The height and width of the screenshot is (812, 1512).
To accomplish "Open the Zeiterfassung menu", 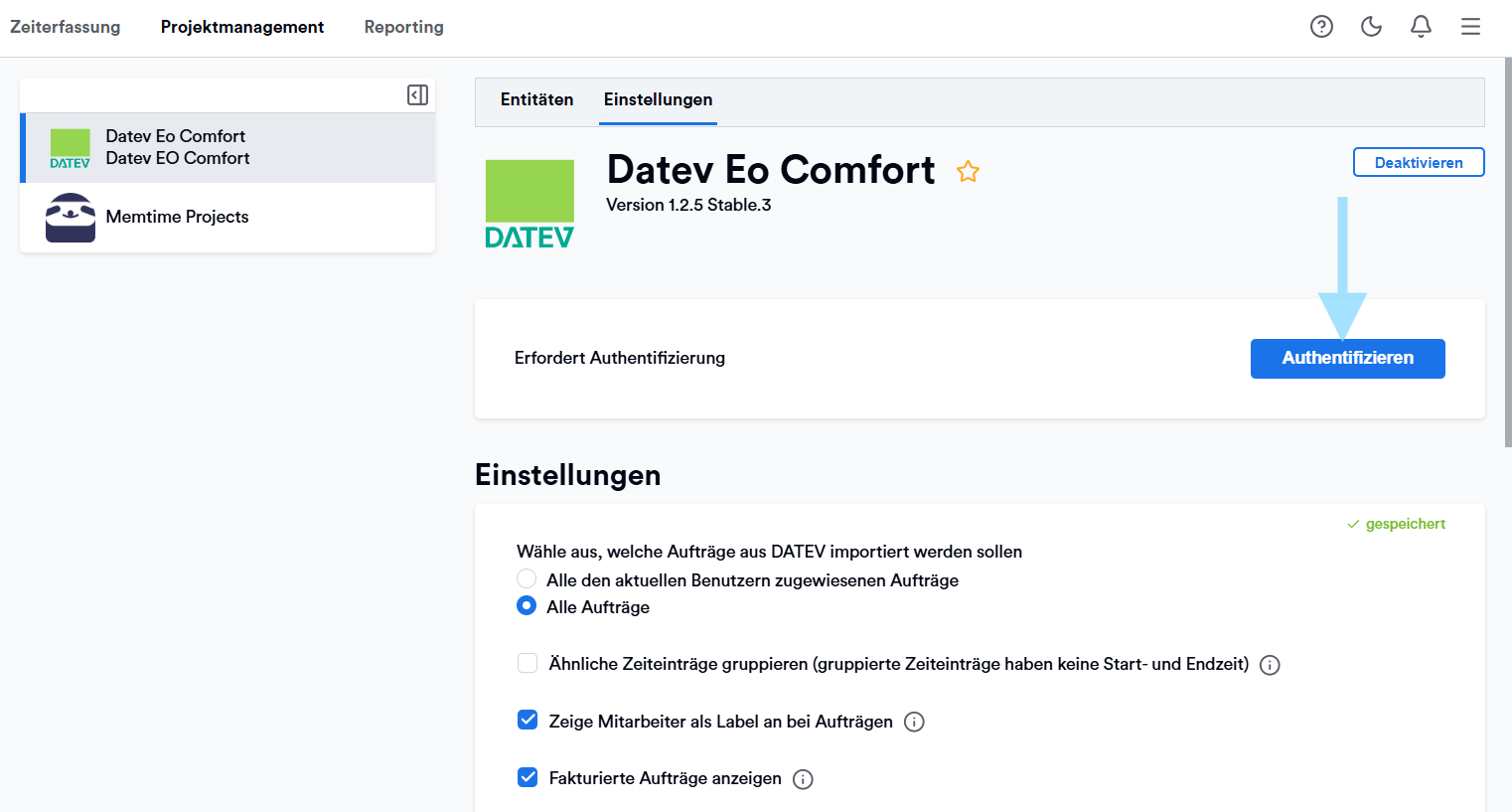I will pyautogui.click(x=66, y=27).
